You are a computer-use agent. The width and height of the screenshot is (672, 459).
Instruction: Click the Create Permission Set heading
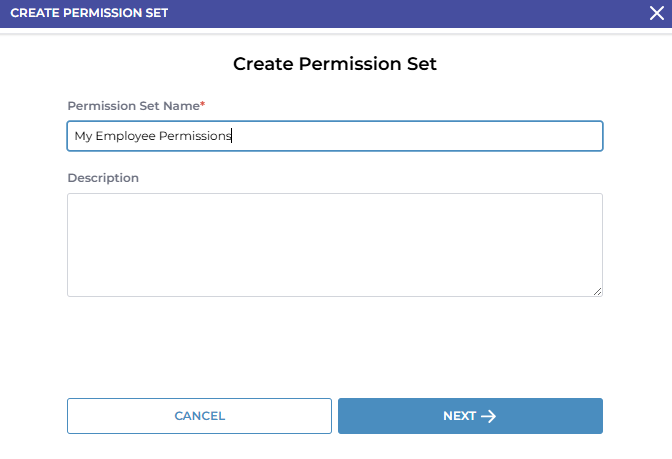click(x=335, y=64)
